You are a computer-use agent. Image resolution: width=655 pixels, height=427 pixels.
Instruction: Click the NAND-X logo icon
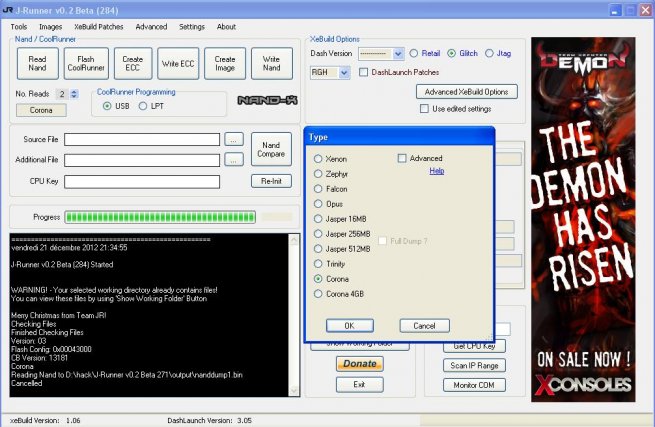[x=263, y=101]
